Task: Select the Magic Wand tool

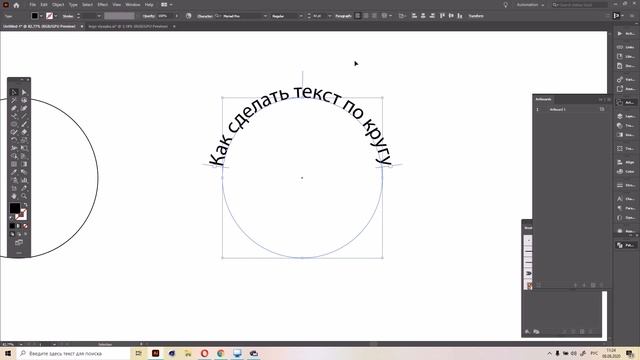Action: (14, 100)
